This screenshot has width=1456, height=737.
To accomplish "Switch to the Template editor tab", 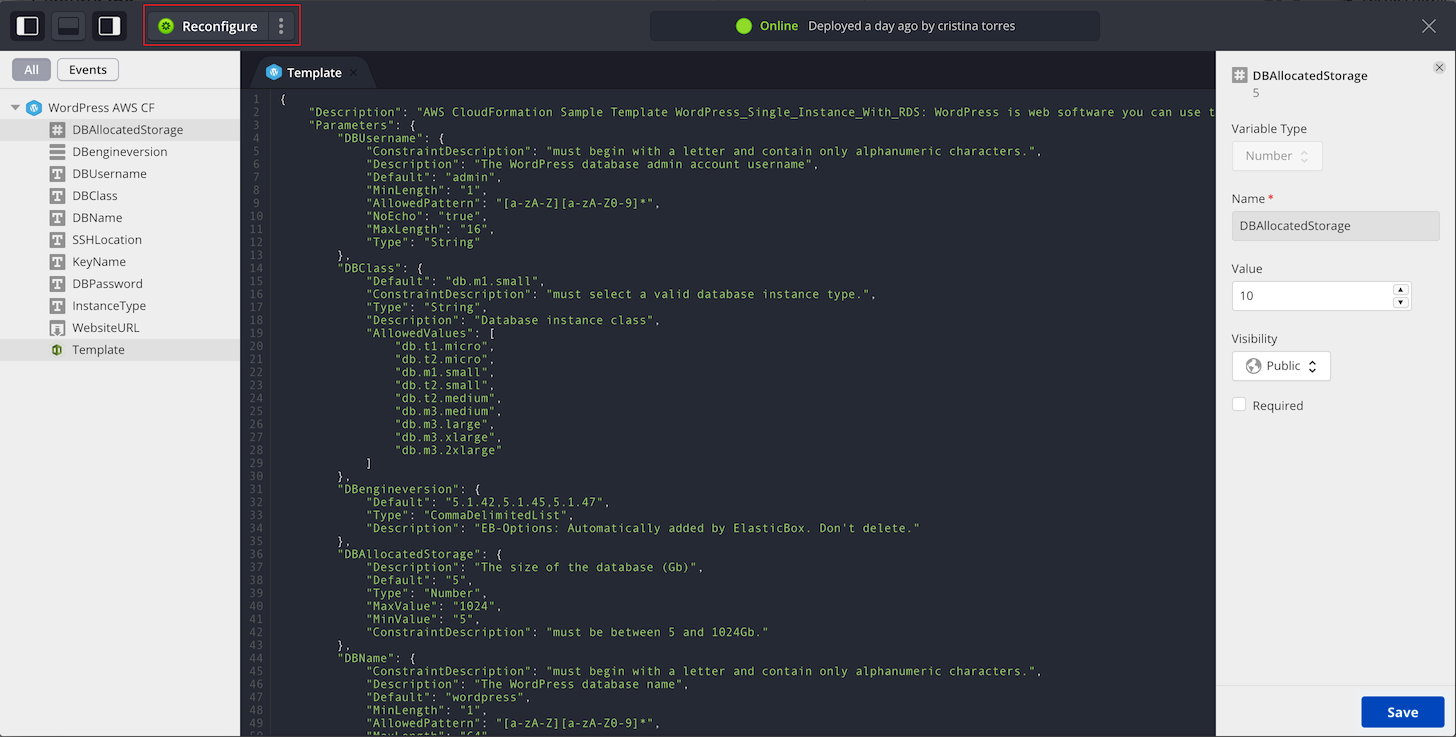I will click(x=314, y=72).
